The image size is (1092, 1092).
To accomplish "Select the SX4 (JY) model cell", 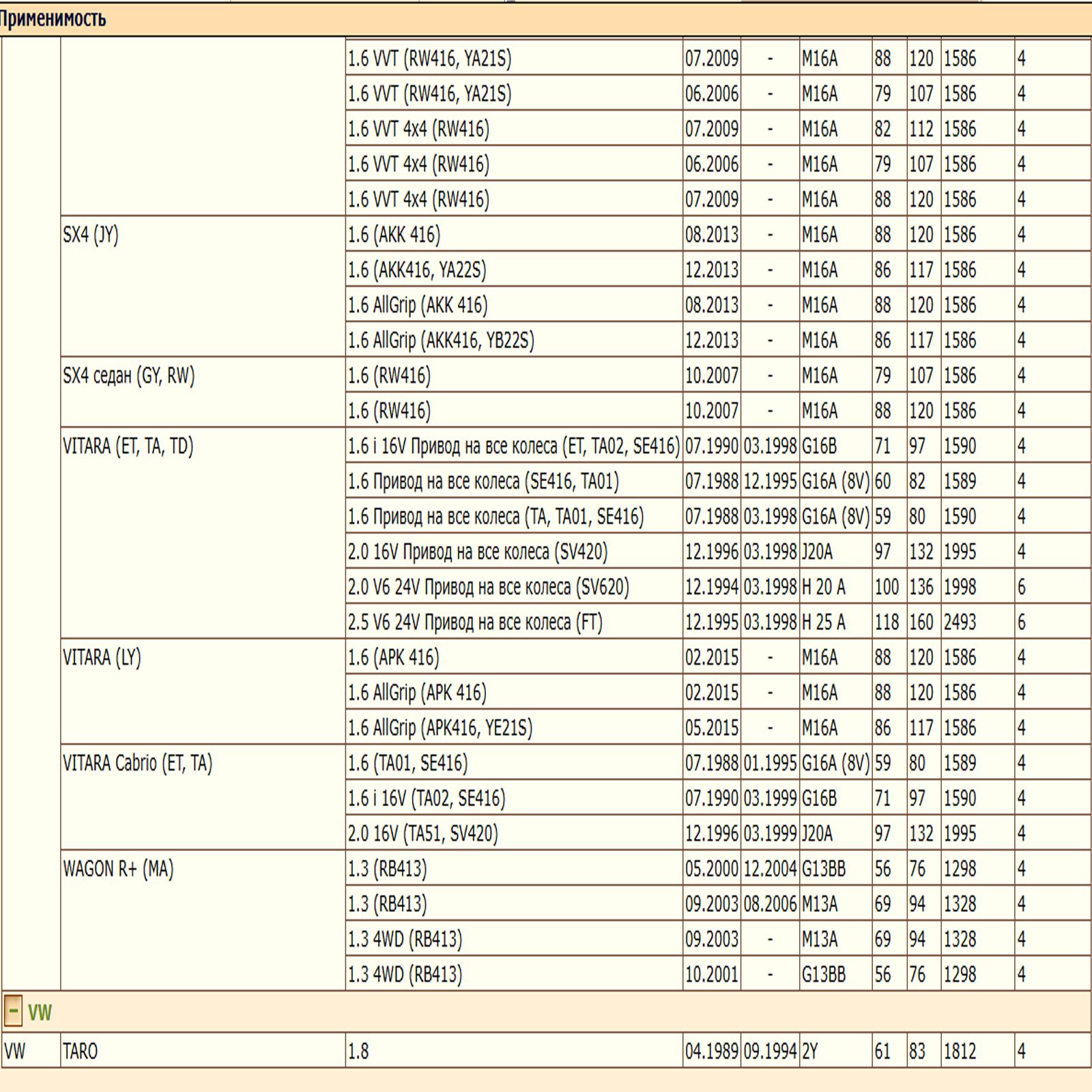I will [91, 235].
